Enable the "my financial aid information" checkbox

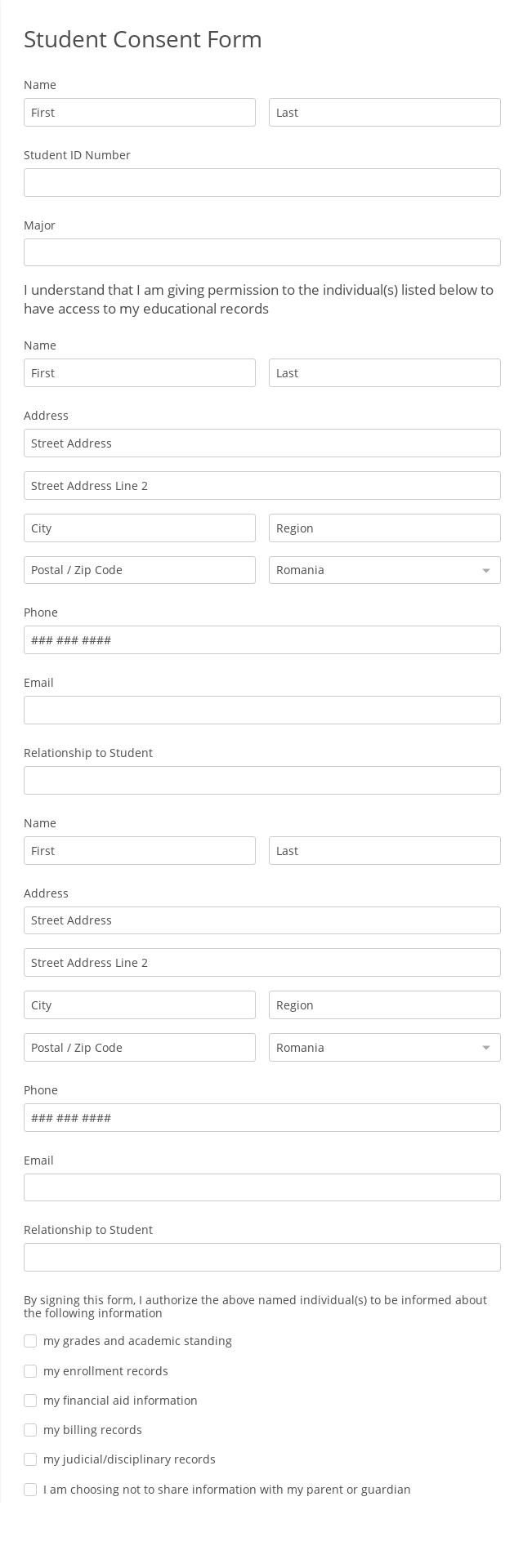pyautogui.click(x=30, y=1400)
